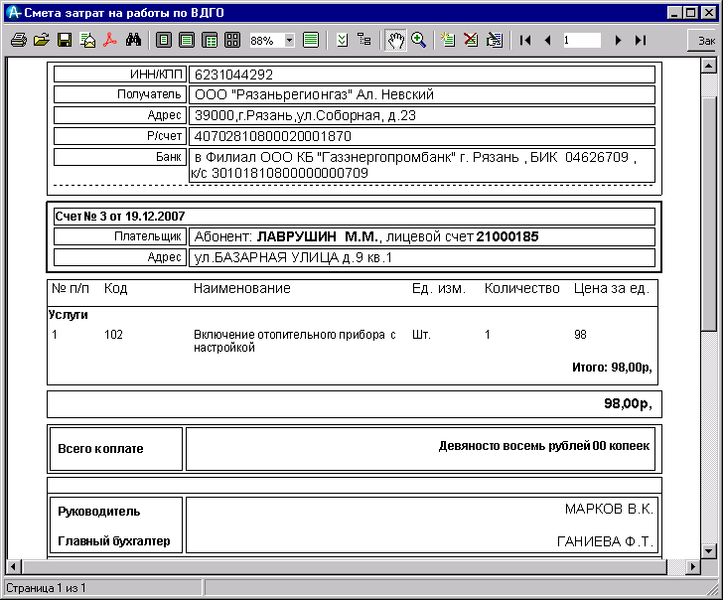Toggle the Hand pan tool

pos(396,40)
